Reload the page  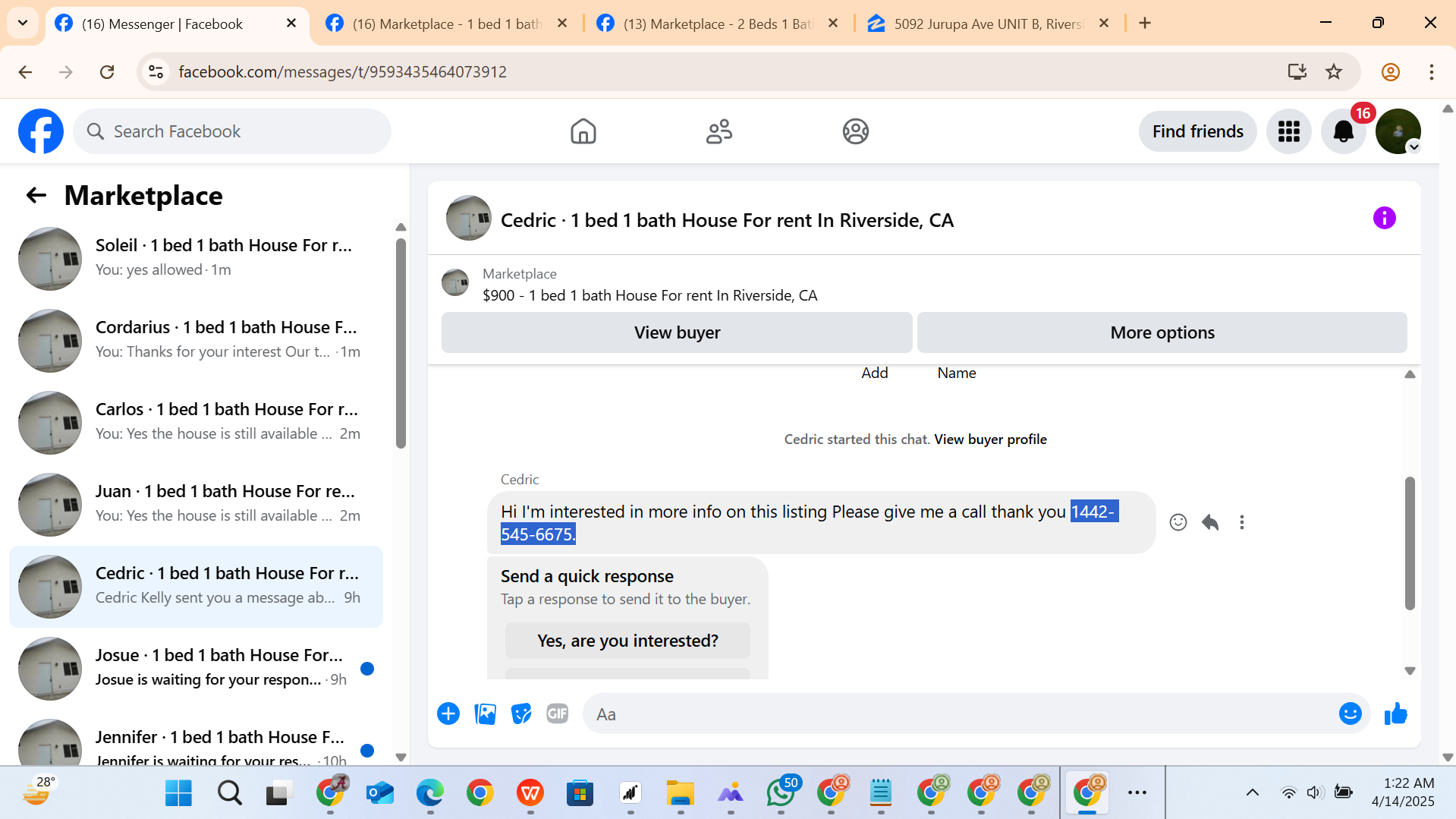(x=107, y=72)
